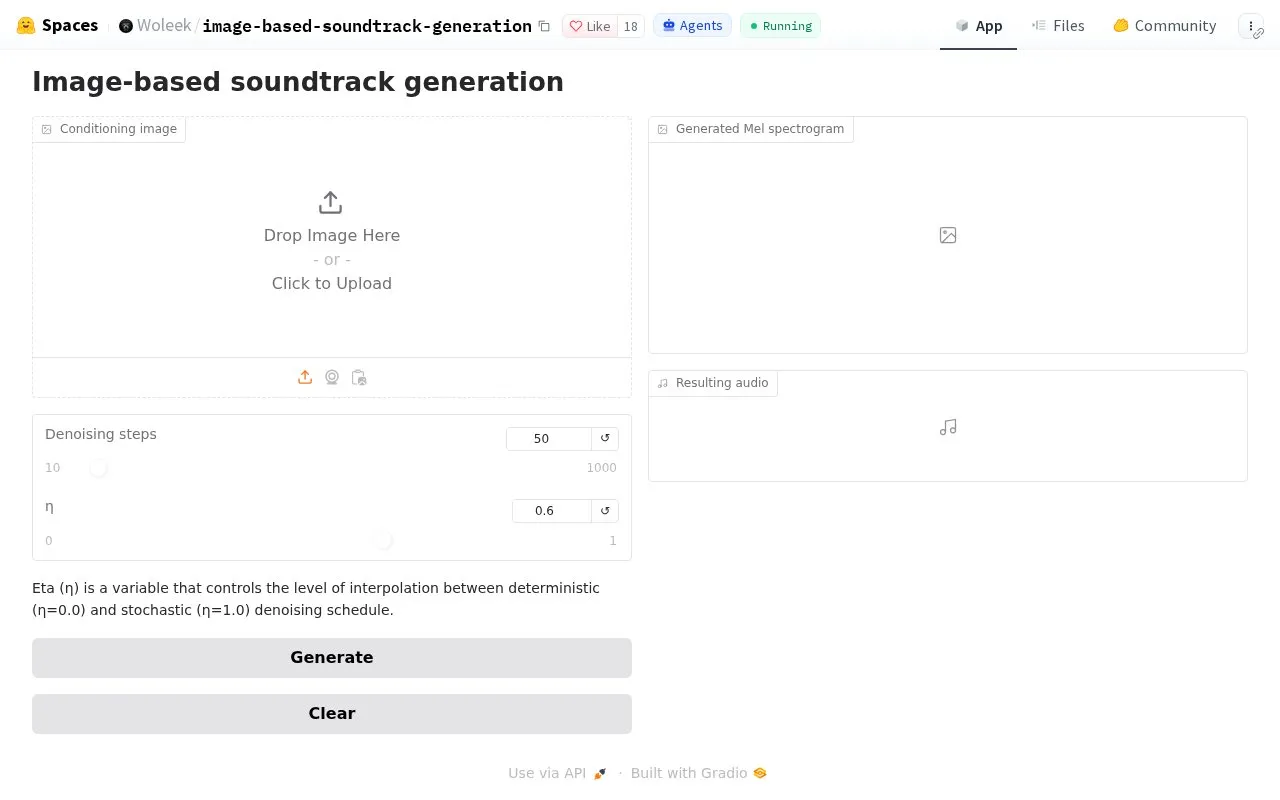The image size is (1280, 800).
Task: Click the Running status badge
Action: [780, 26]
